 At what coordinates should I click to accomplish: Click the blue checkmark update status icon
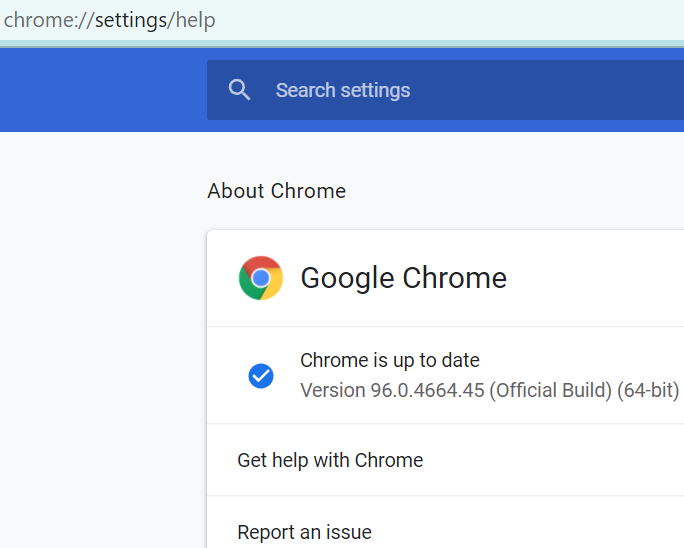click(261, 376)
